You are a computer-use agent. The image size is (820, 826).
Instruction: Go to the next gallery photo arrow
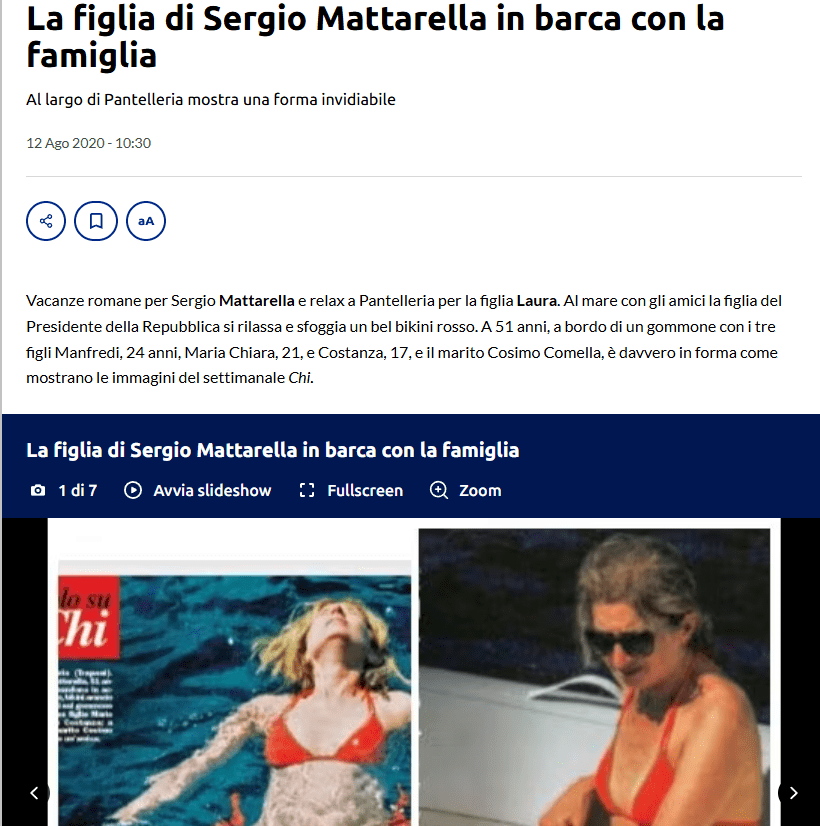[x=794, y=793]
